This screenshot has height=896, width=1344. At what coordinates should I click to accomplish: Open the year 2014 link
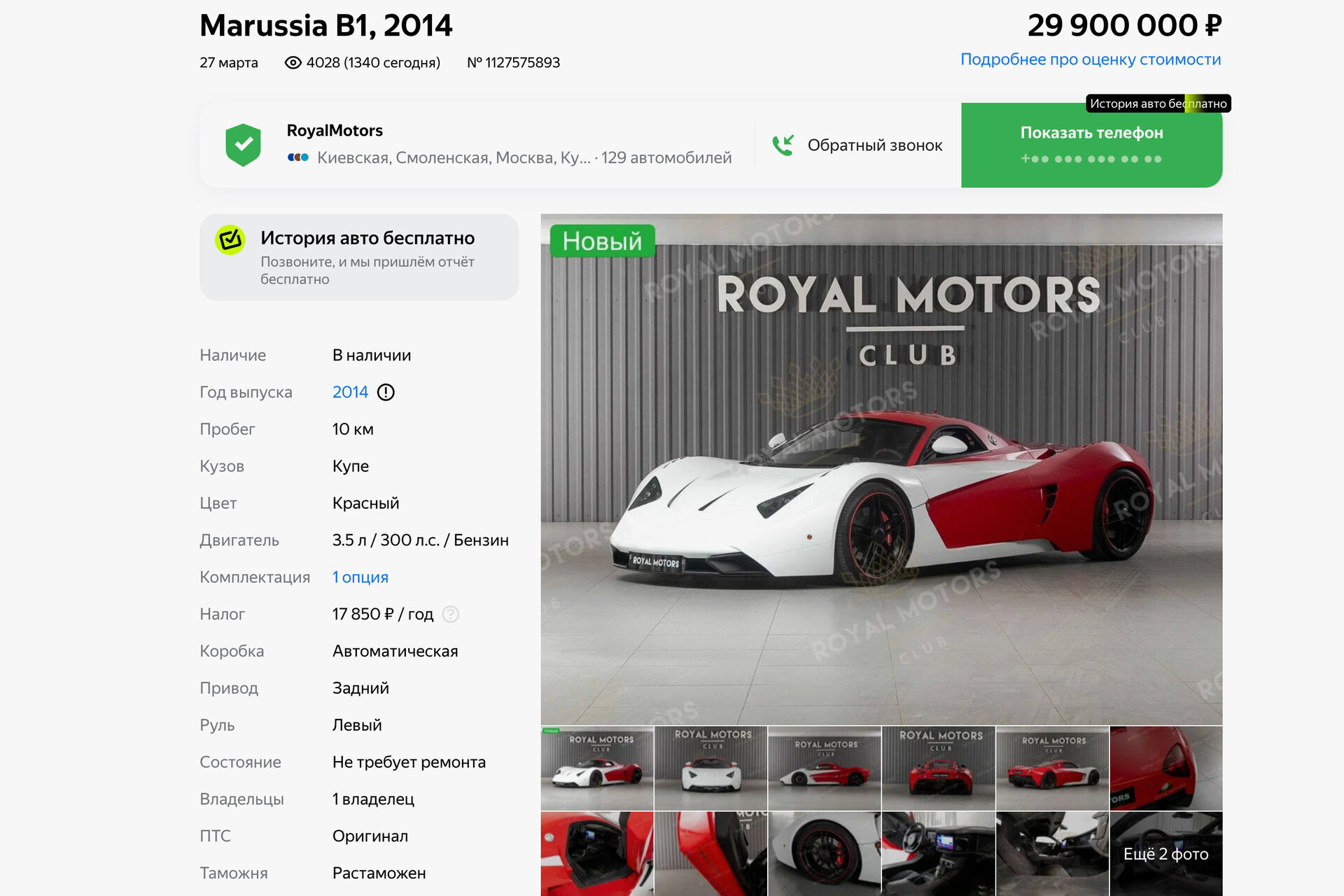coord(350,392)
